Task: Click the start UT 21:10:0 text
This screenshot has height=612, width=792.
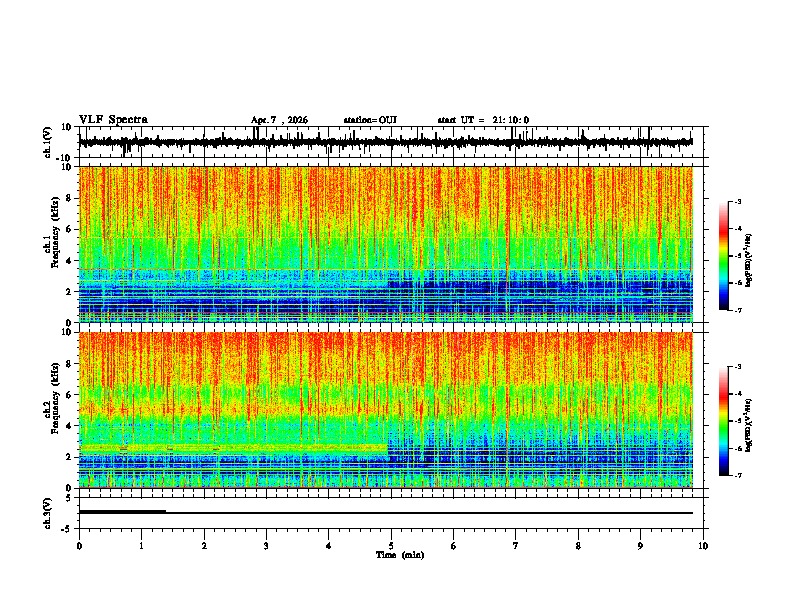Action: click(483, 120)
